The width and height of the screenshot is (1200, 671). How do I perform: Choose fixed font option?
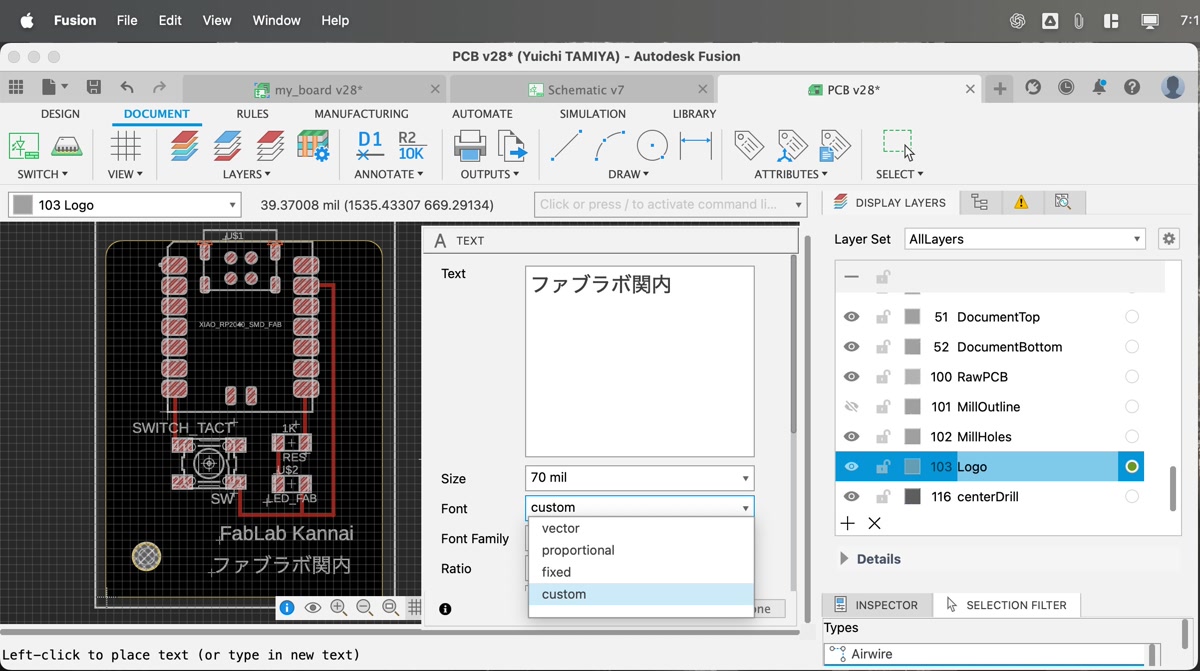pyautogui.click(x=641, y=572)
